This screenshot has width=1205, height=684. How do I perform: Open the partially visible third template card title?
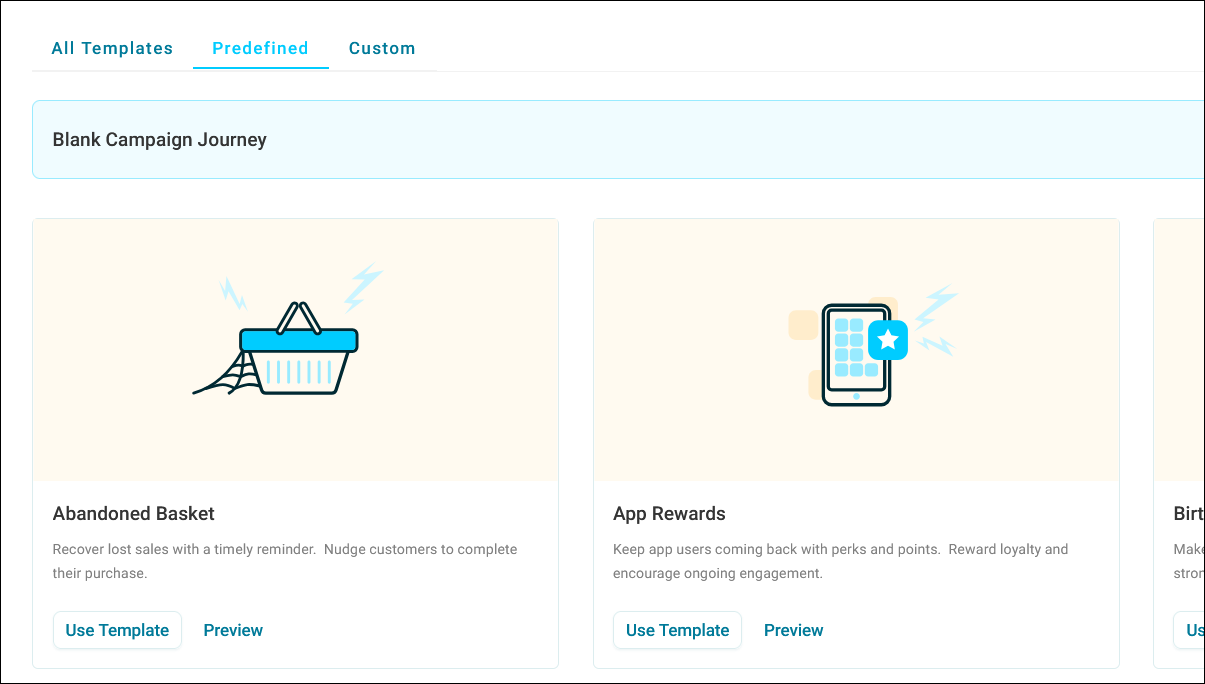tap(1188, 514)
